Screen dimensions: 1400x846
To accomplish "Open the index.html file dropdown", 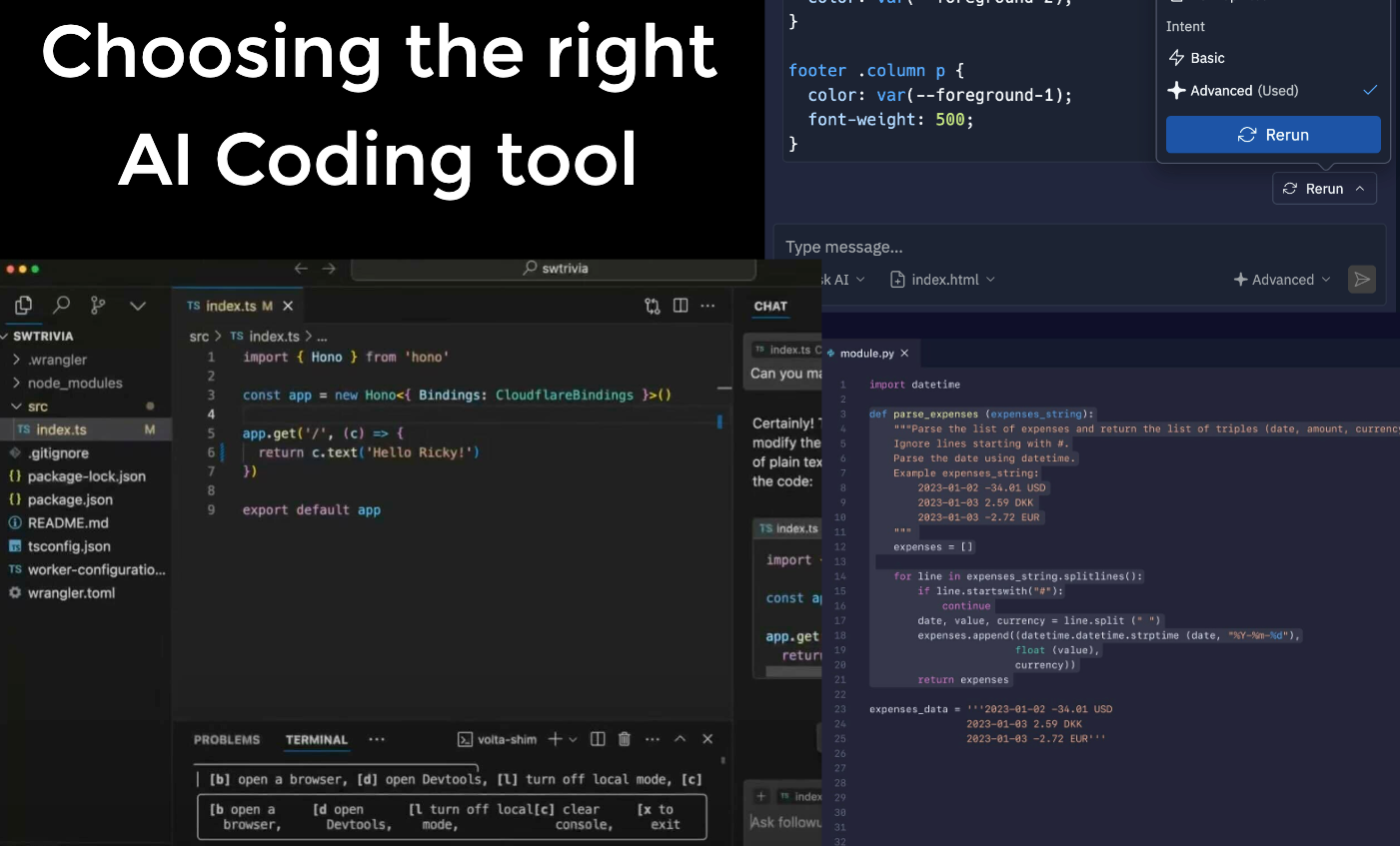I will (942, 280).
